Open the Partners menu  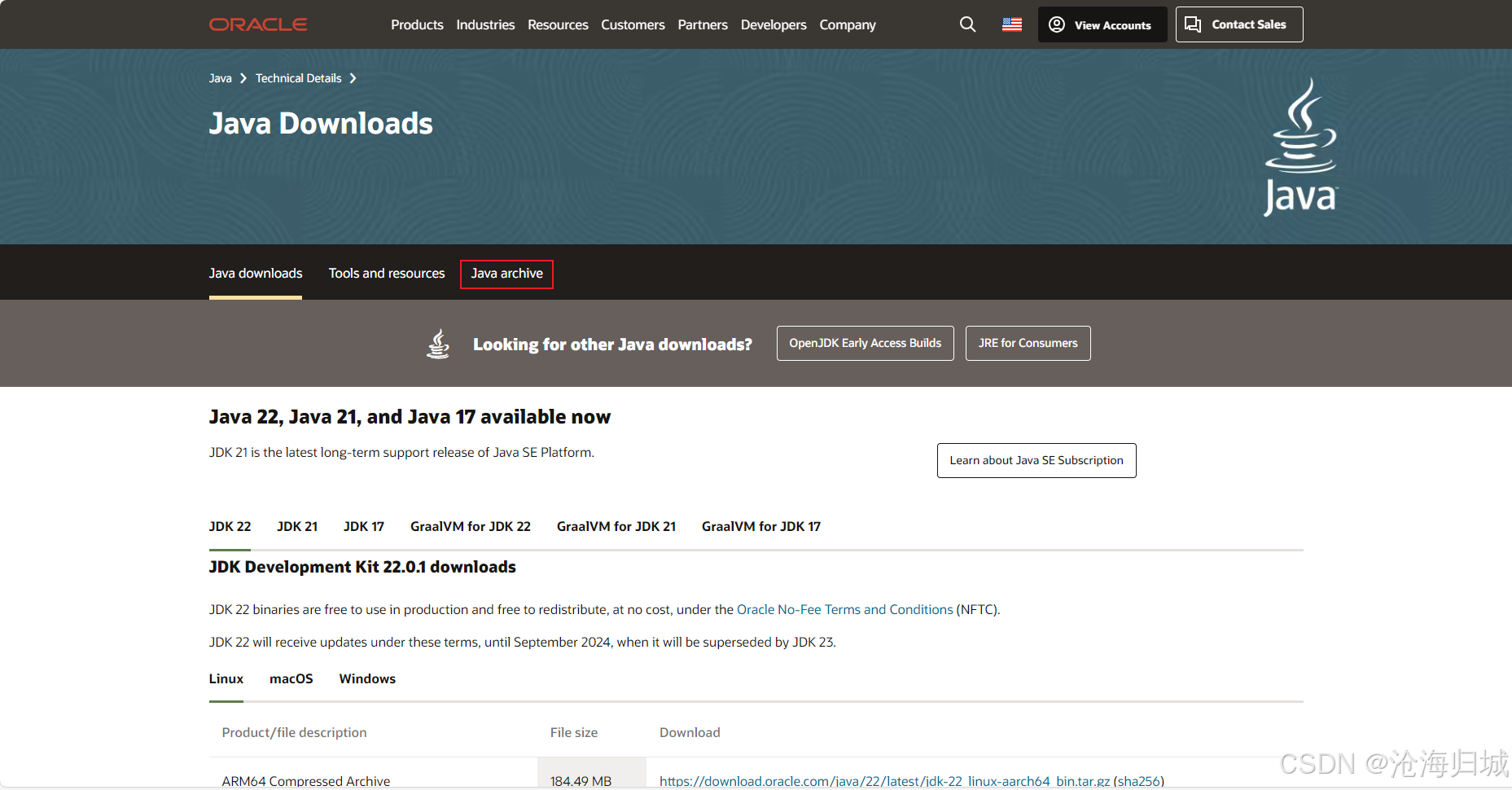point(703,25)
